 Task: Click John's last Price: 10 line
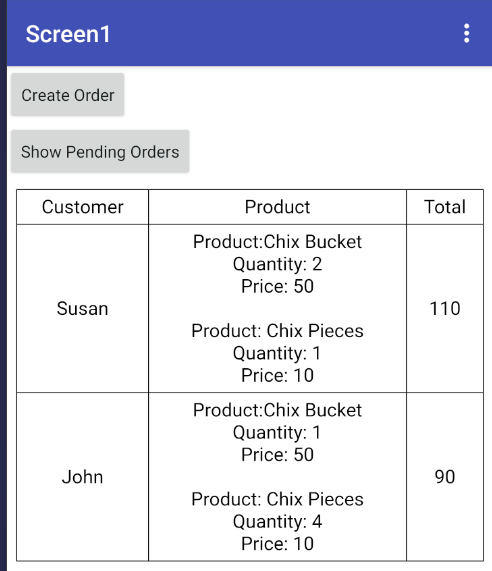pos(278,544)
